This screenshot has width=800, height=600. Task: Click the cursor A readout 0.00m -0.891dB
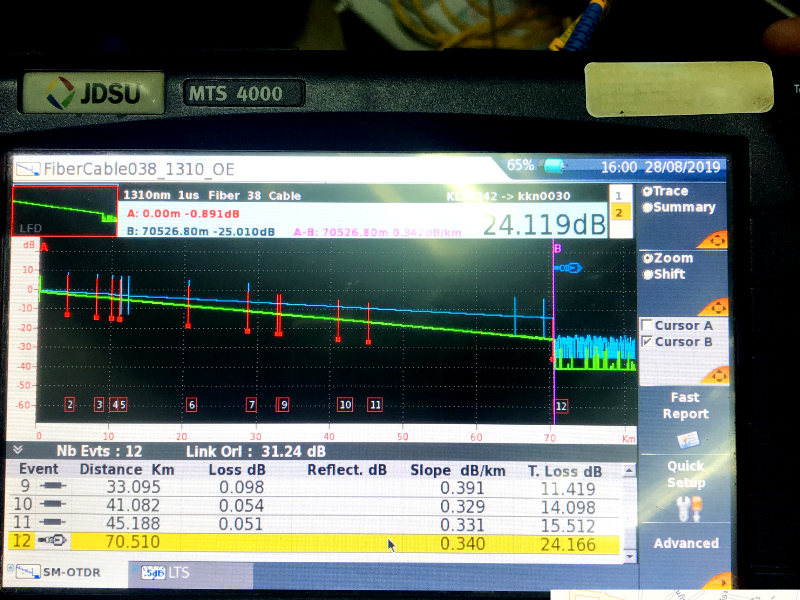[183, 213]
